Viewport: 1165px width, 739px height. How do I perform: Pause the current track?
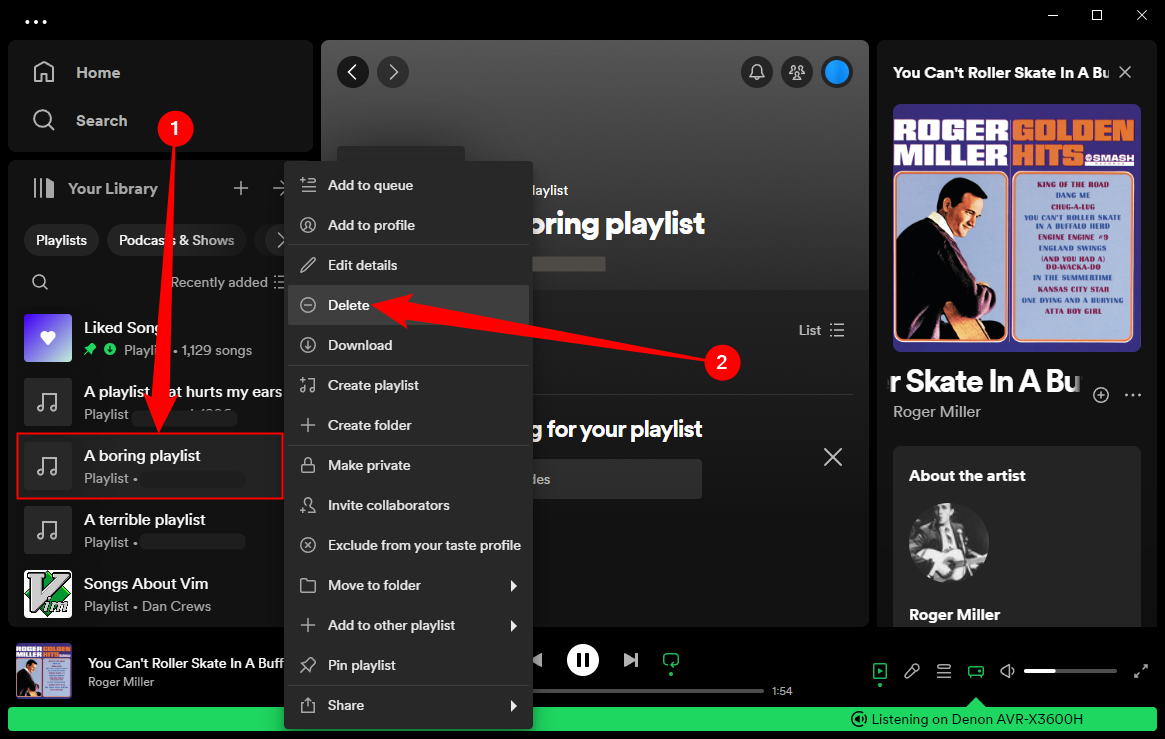[583, 660]
